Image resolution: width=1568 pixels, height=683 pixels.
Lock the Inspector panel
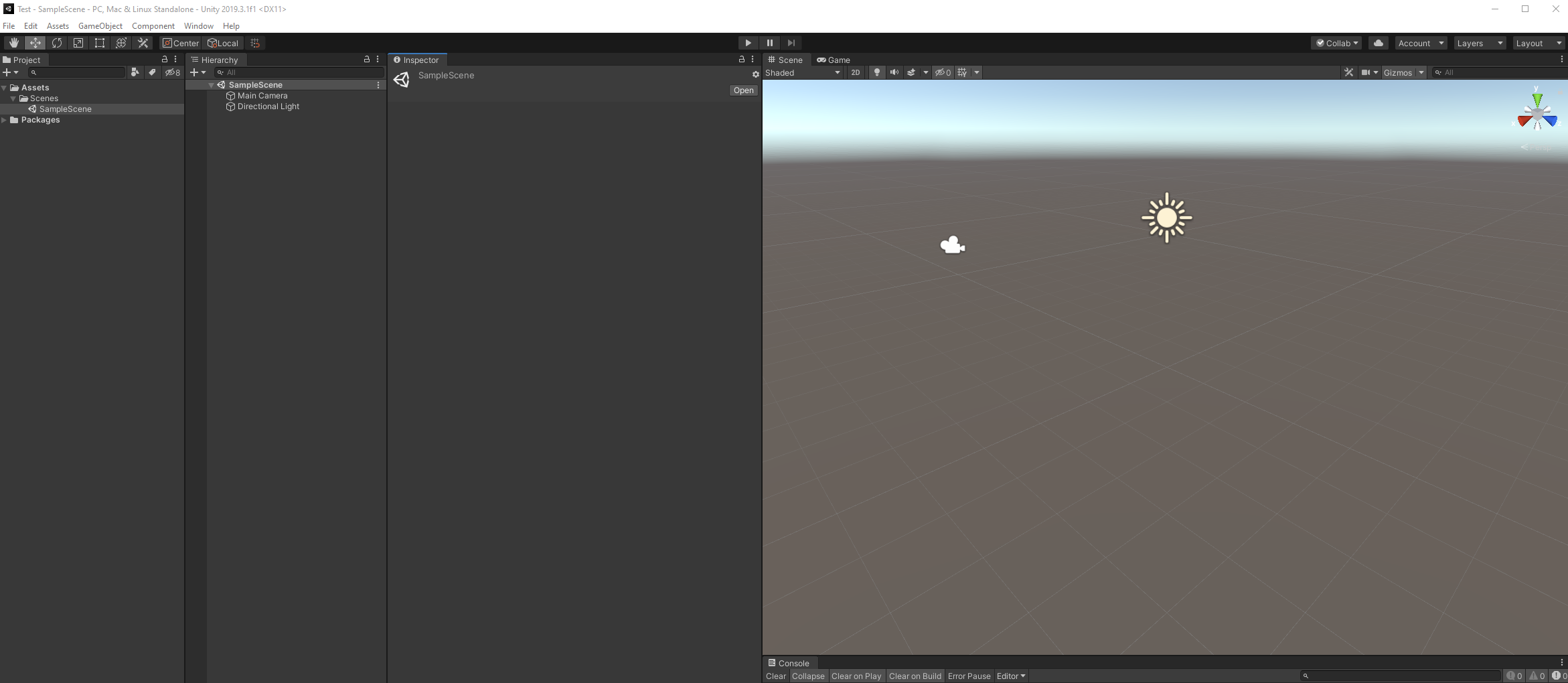742,59
